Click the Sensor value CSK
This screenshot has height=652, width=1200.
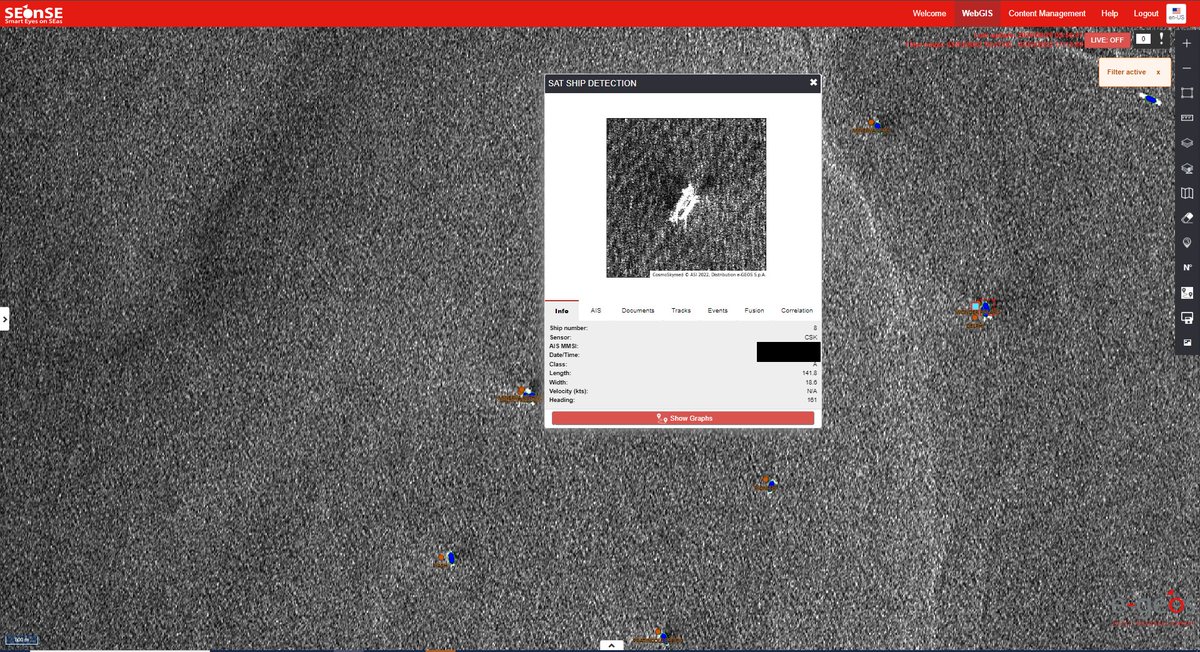pyautogui.click(x=811, y=337)
